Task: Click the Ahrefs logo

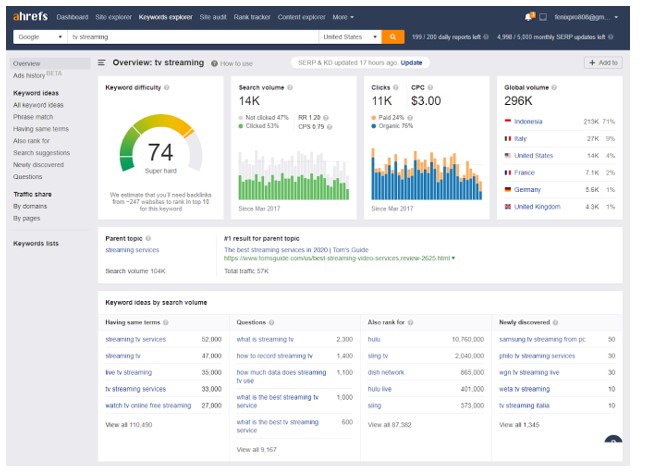Action: (x=30, y=17)
